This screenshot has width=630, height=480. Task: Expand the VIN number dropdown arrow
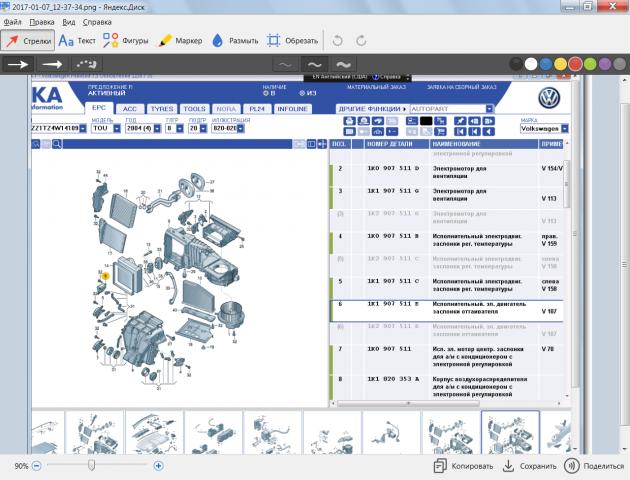(x=83, y=129)
